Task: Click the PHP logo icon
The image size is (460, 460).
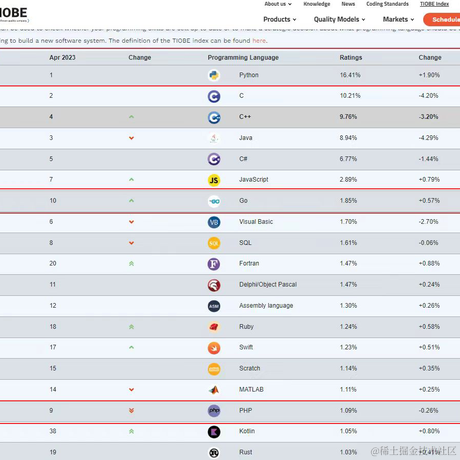Action: (214, 411)
